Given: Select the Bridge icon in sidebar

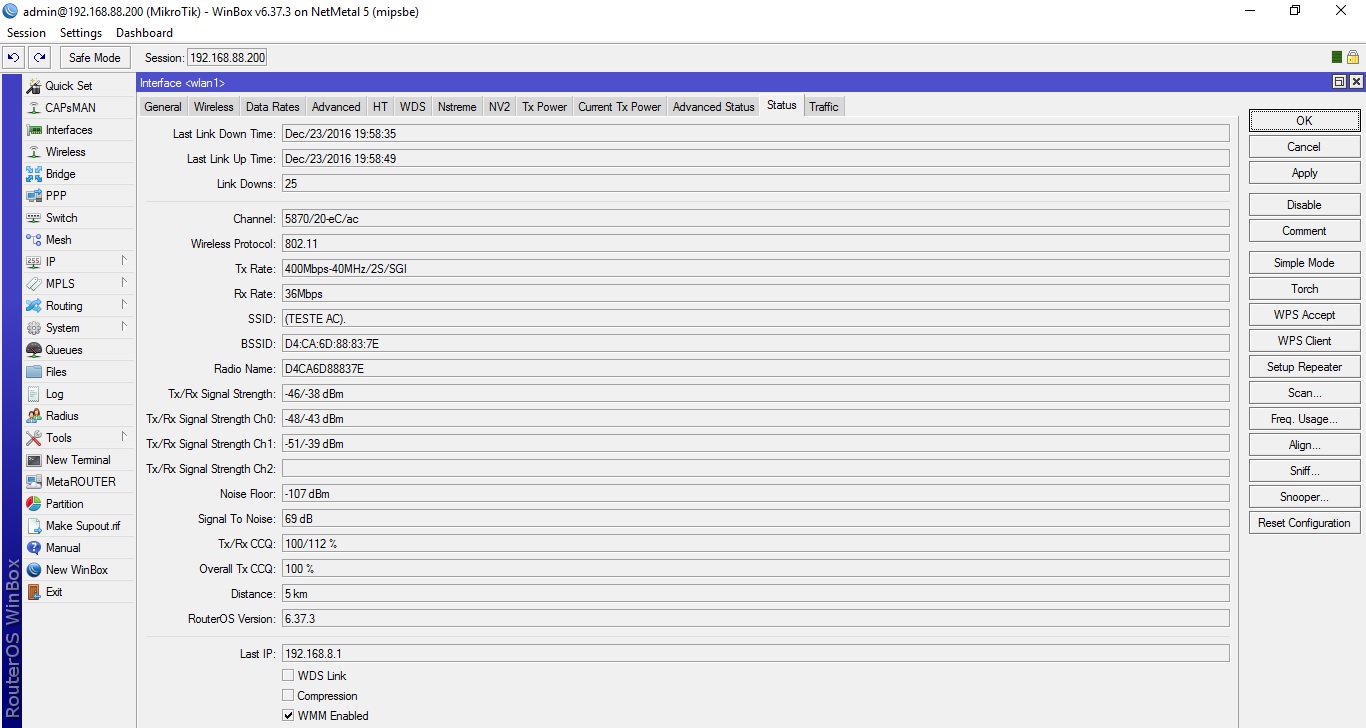Looking at the screenshot, I should pyautogui.click(x=34, y=174).
